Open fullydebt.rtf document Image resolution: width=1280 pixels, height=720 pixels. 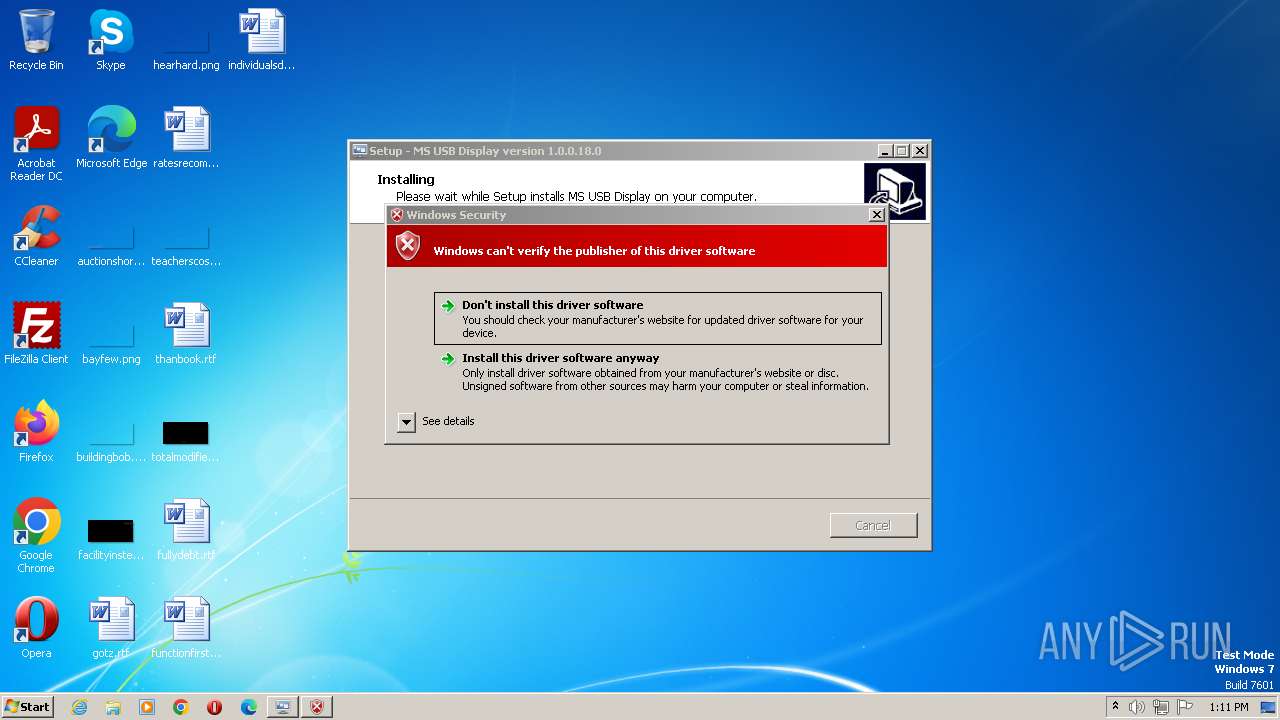tap(186, 530)
